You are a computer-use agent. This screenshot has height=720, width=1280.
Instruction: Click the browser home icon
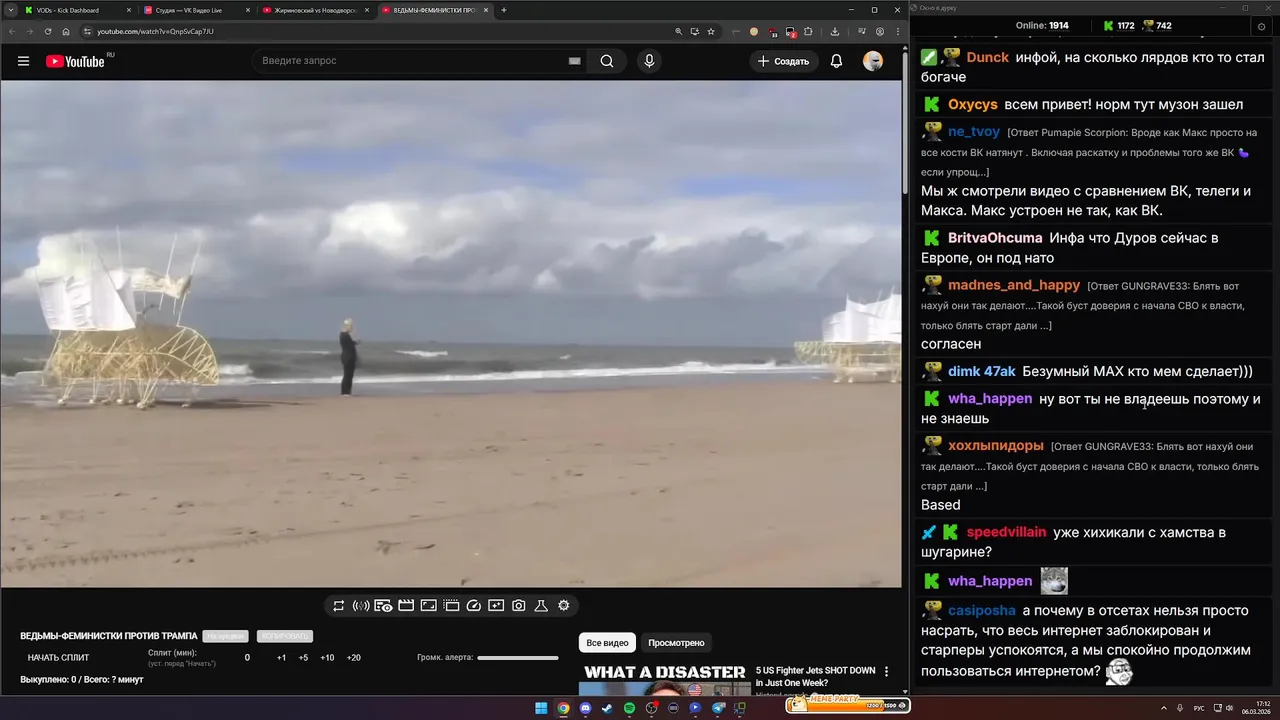coord(66,31)
